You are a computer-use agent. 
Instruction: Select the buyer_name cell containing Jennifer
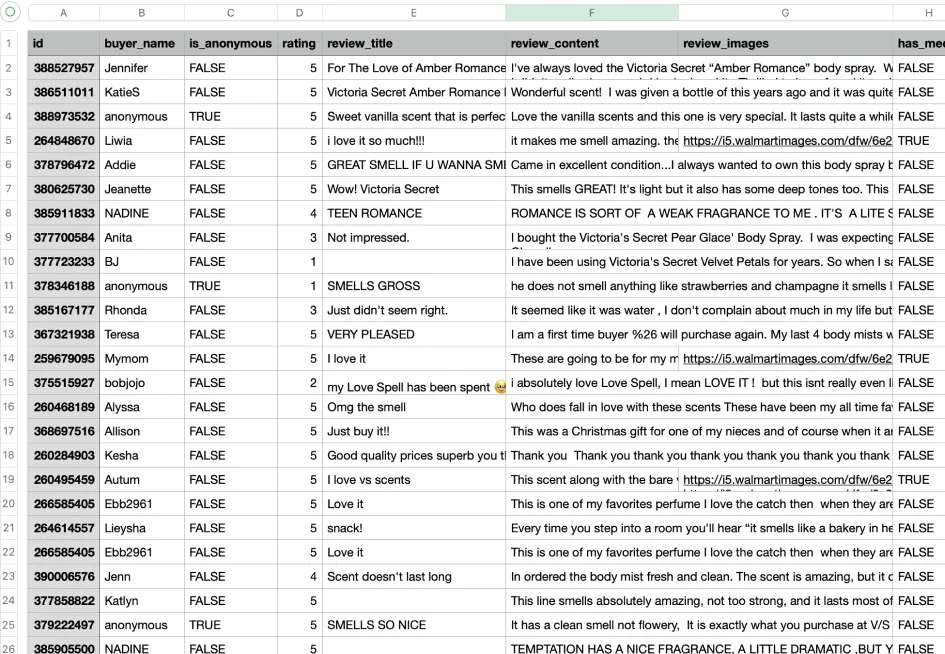[x=140, y=68]
